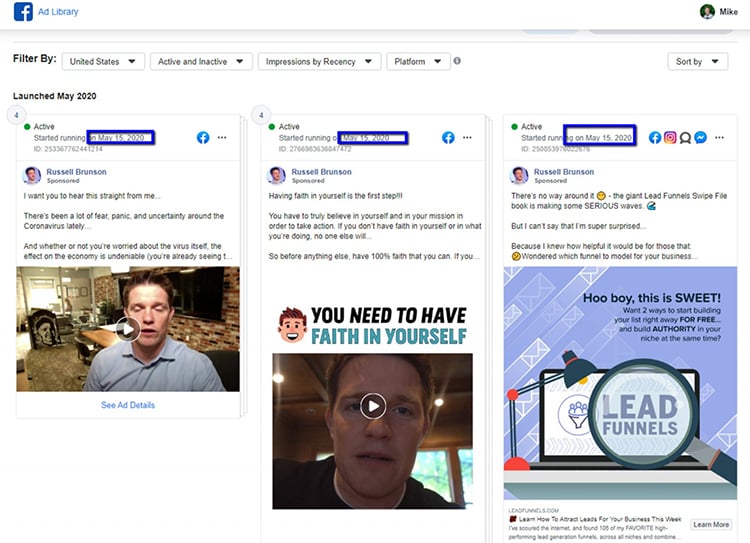Click Russell Brunson name on Lead Funnels ad
This screenshot has width=750, height=543.
point(564,172)
